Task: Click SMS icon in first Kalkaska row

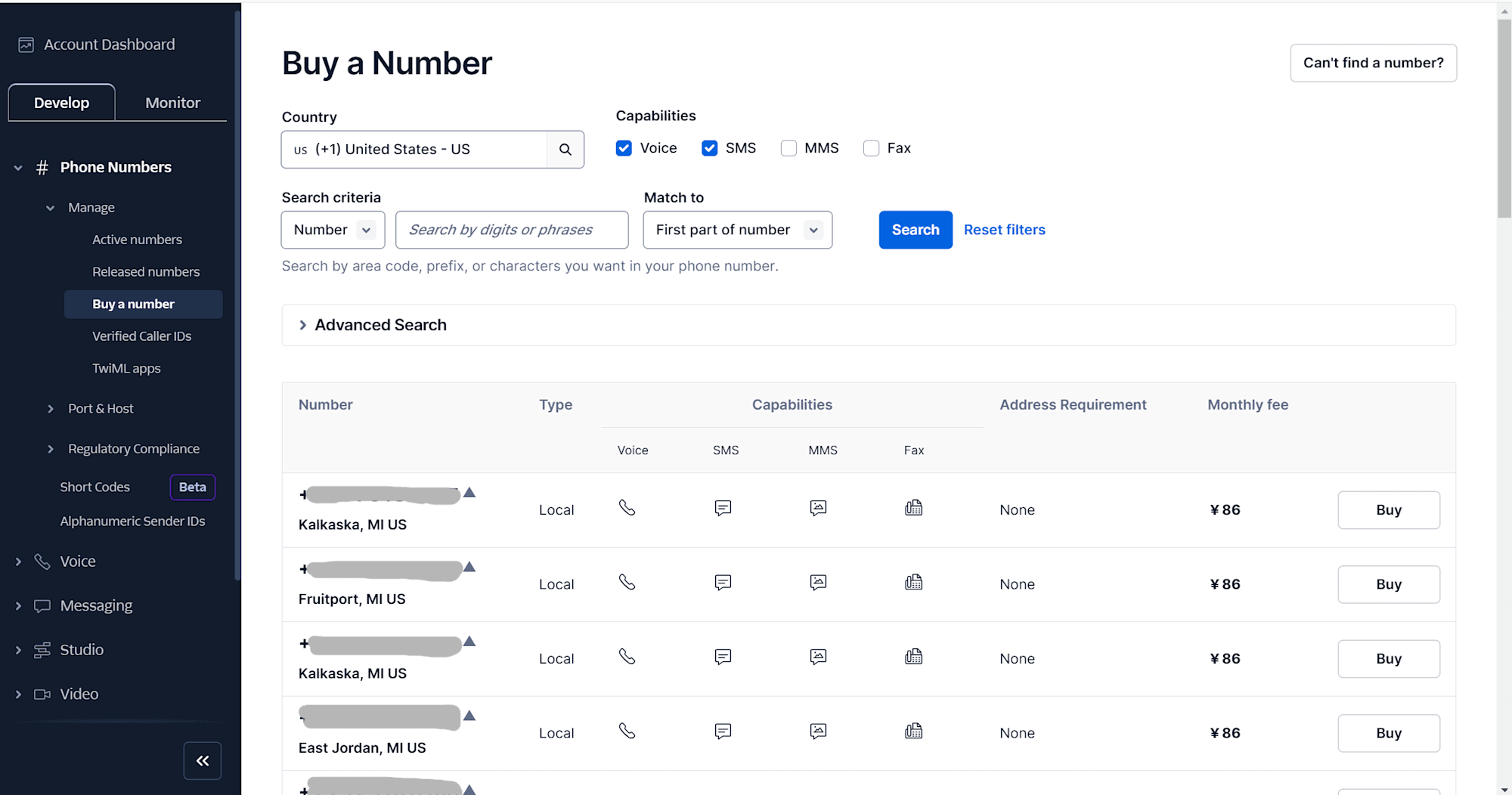Action: [723, 508]
